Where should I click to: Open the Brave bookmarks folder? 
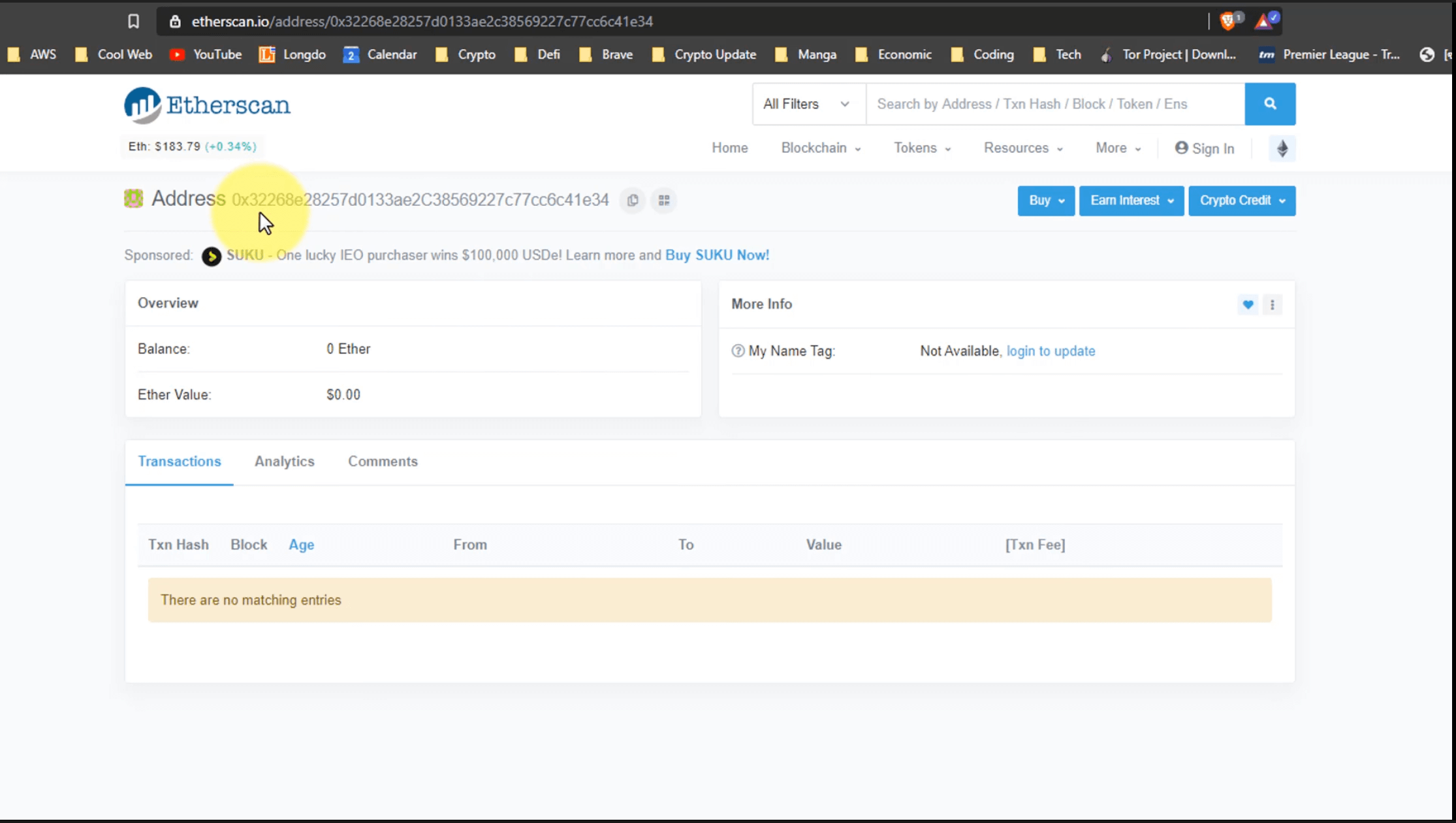tap(606, 55)
